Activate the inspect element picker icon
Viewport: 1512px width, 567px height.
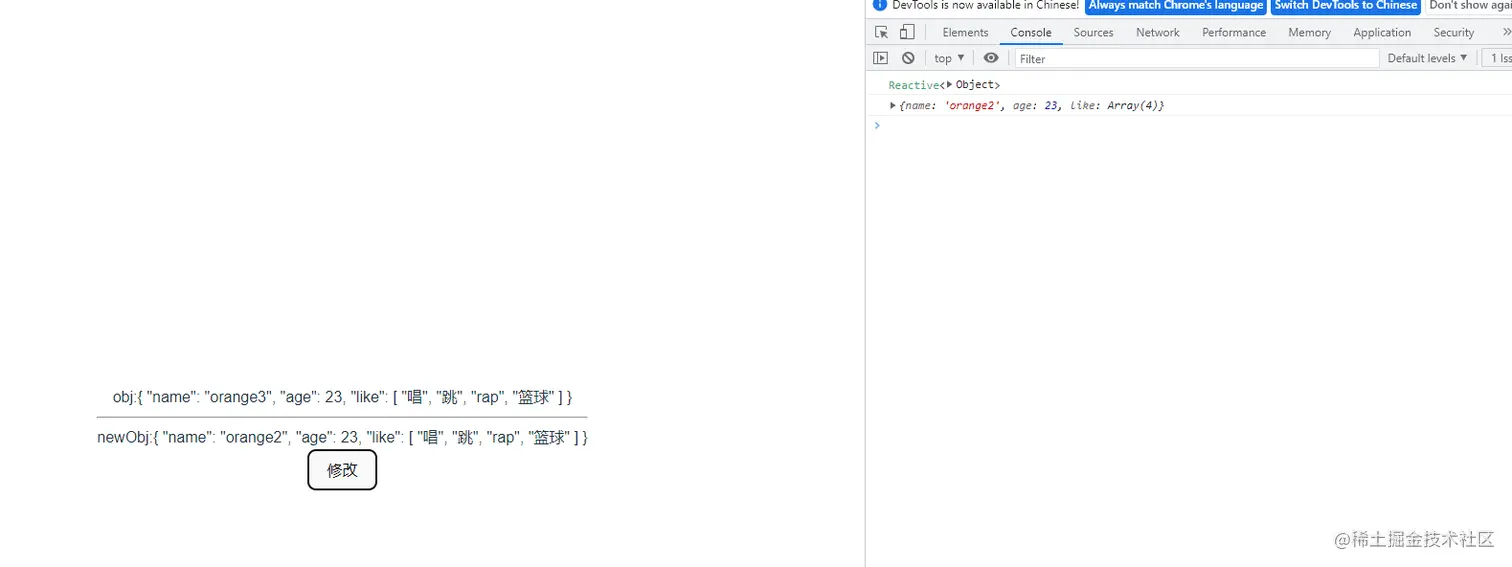(x=881, y=32)
